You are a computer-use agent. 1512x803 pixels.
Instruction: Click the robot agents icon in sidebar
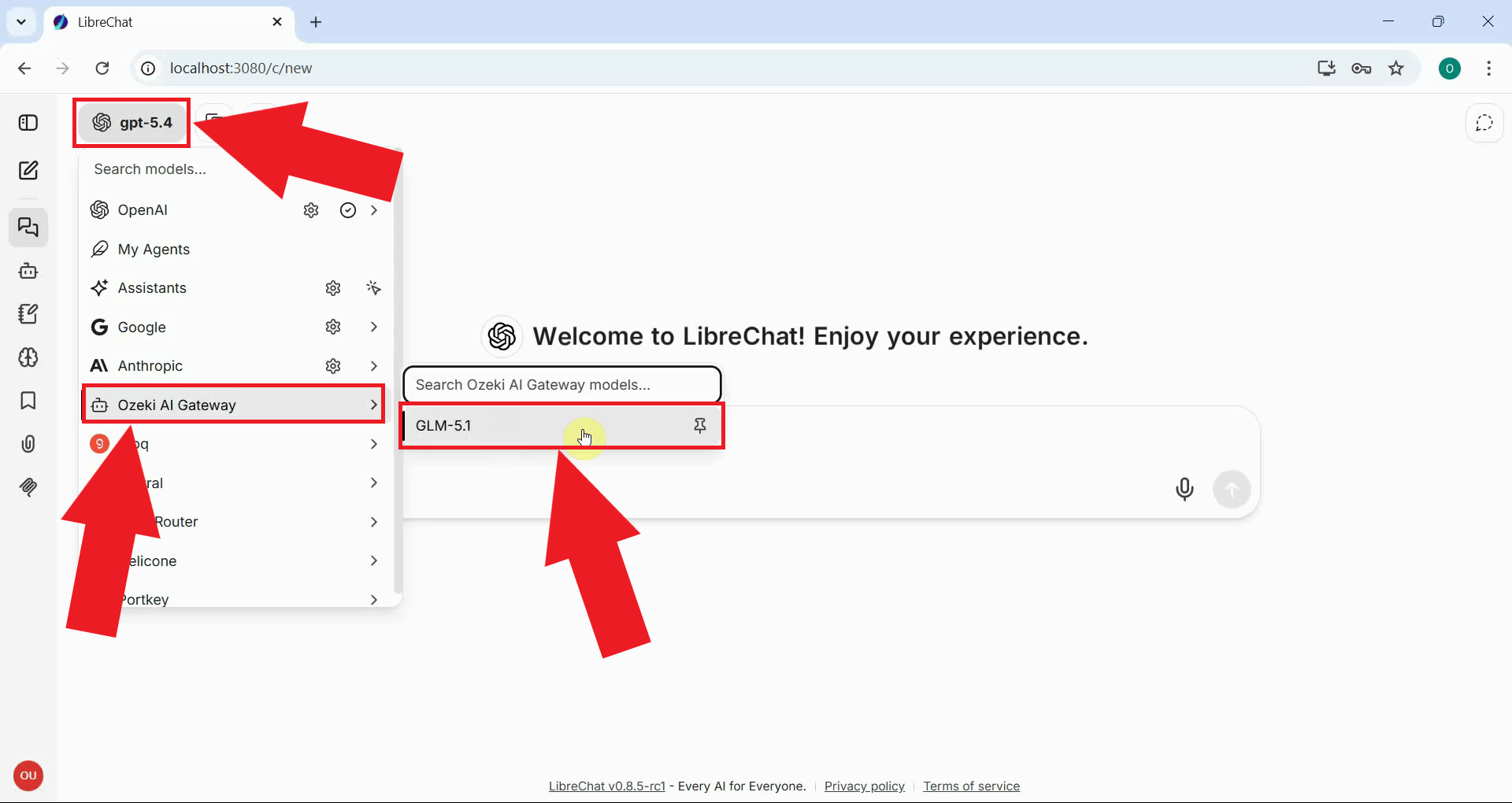click(28, 271)
